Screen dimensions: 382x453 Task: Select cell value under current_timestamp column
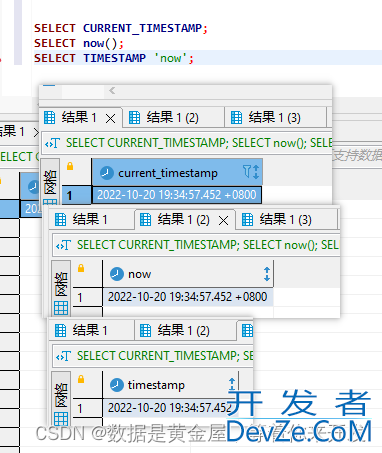tap(177, 195)
